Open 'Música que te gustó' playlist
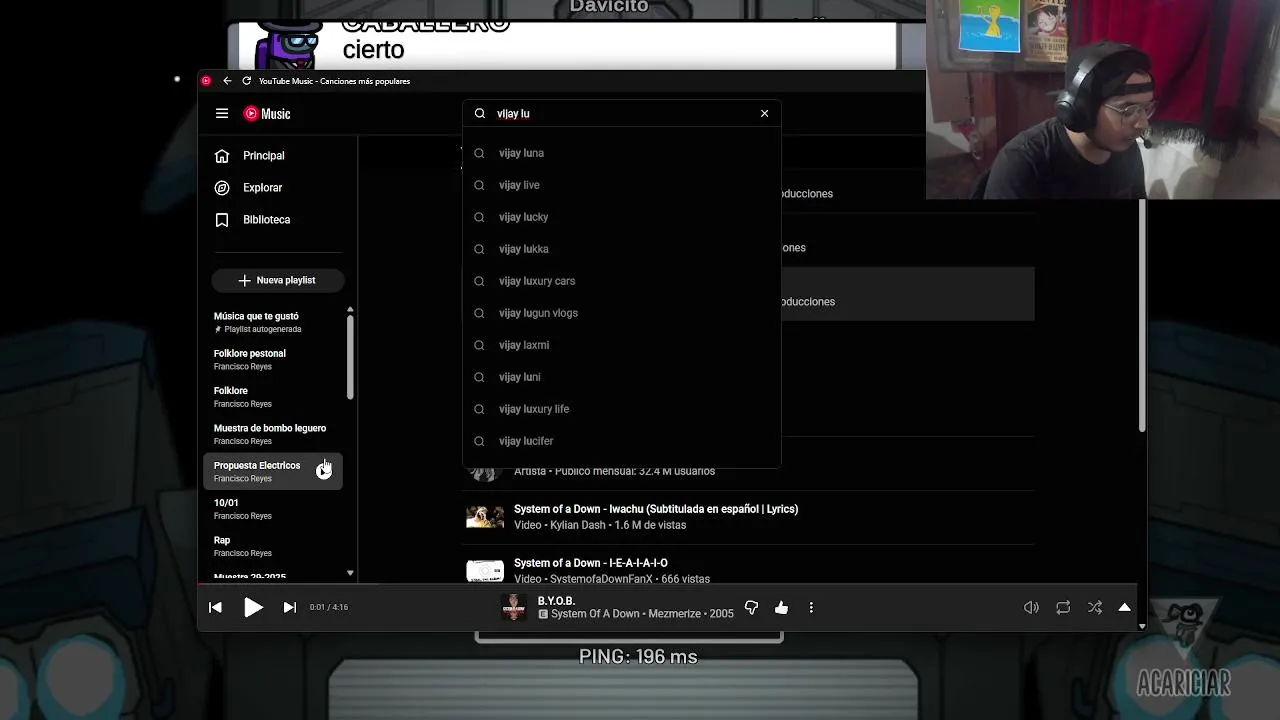 tap(274, 322)
